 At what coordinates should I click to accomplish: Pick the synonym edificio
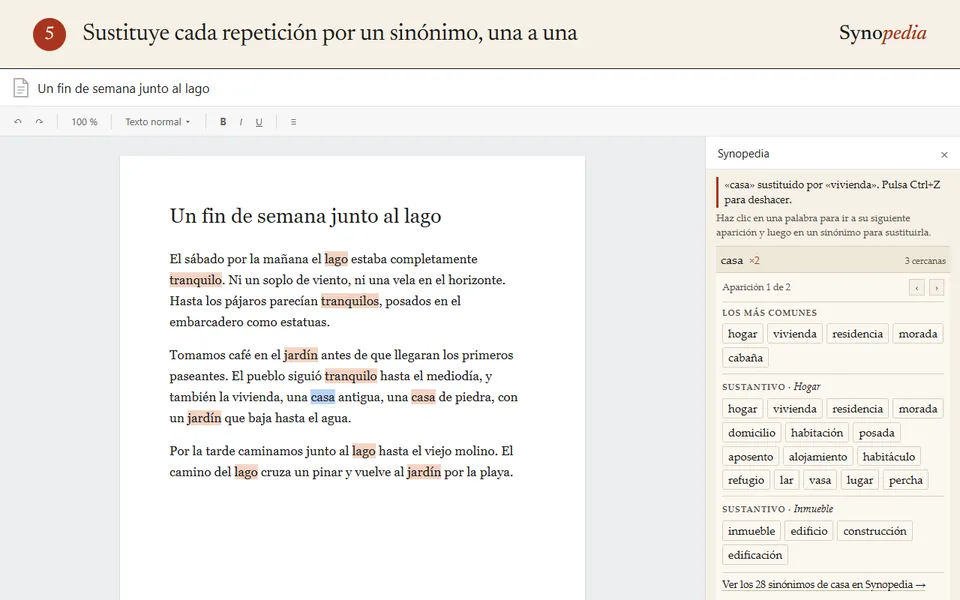(809, 531)
